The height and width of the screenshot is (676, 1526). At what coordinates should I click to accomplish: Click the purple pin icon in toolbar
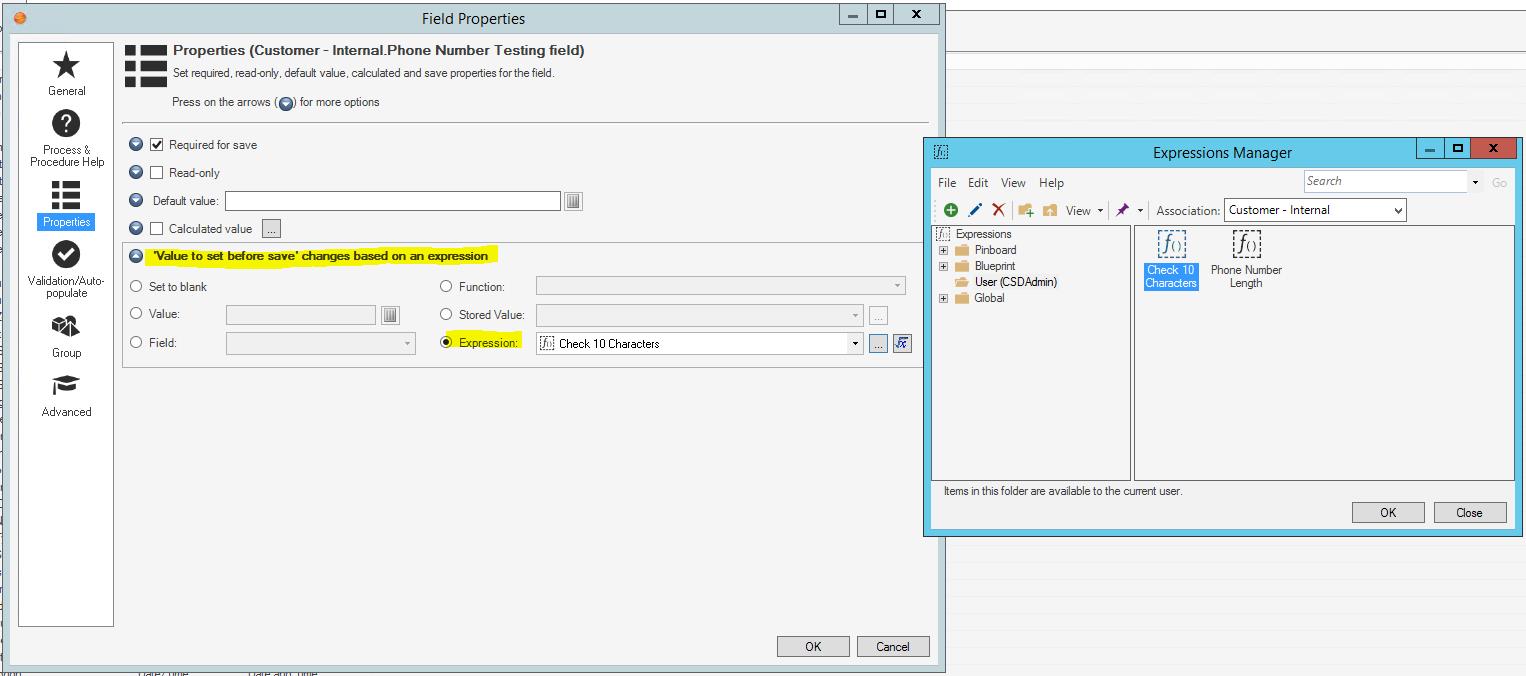1122,210
